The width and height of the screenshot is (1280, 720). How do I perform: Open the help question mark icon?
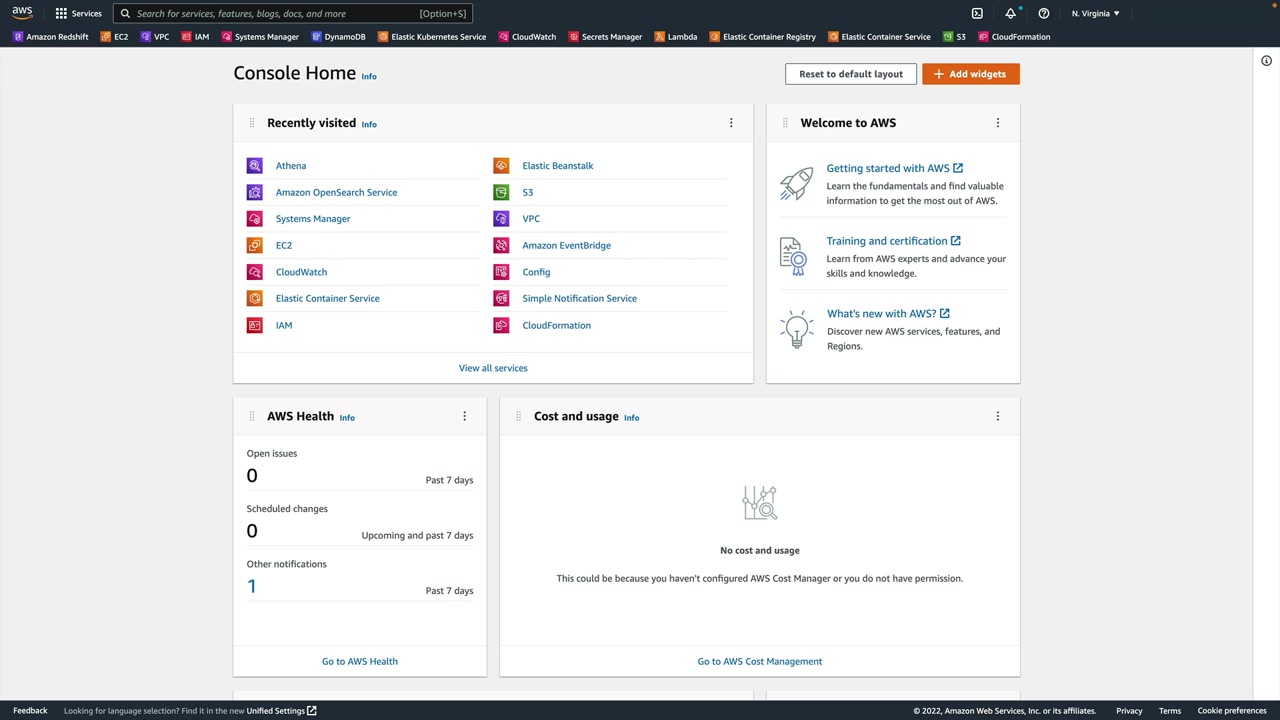[1044, 14]
